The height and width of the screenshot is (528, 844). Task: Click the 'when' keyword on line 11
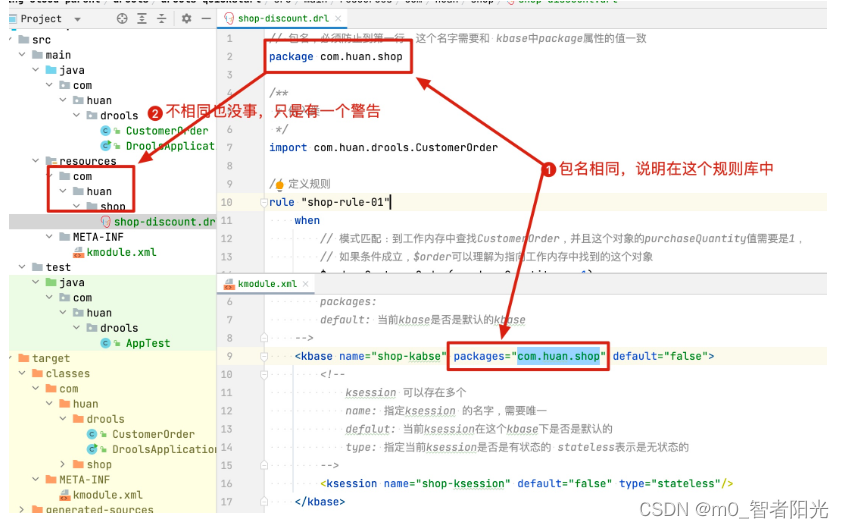pos(307,220)
